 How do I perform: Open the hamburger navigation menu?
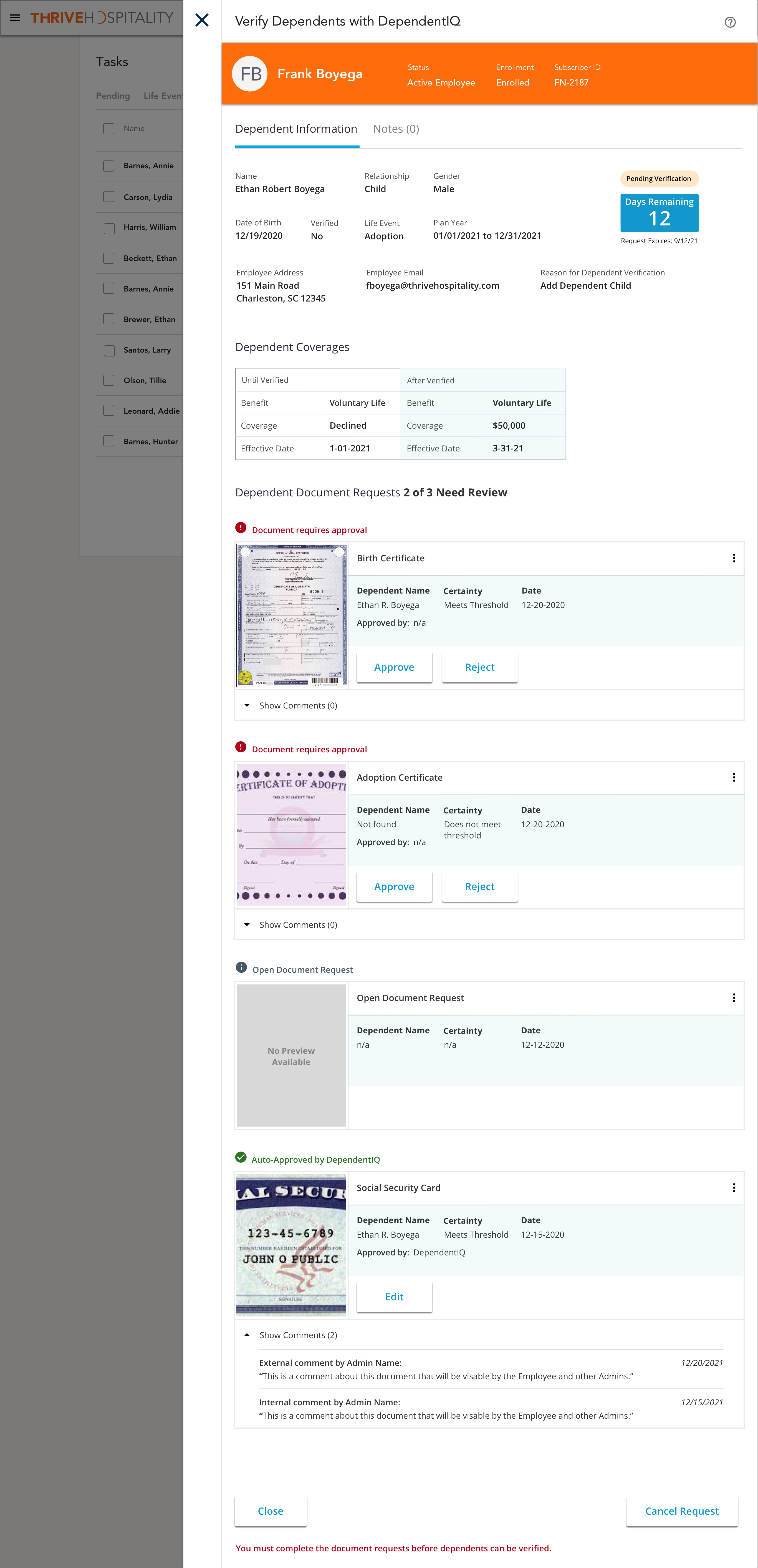15,18
